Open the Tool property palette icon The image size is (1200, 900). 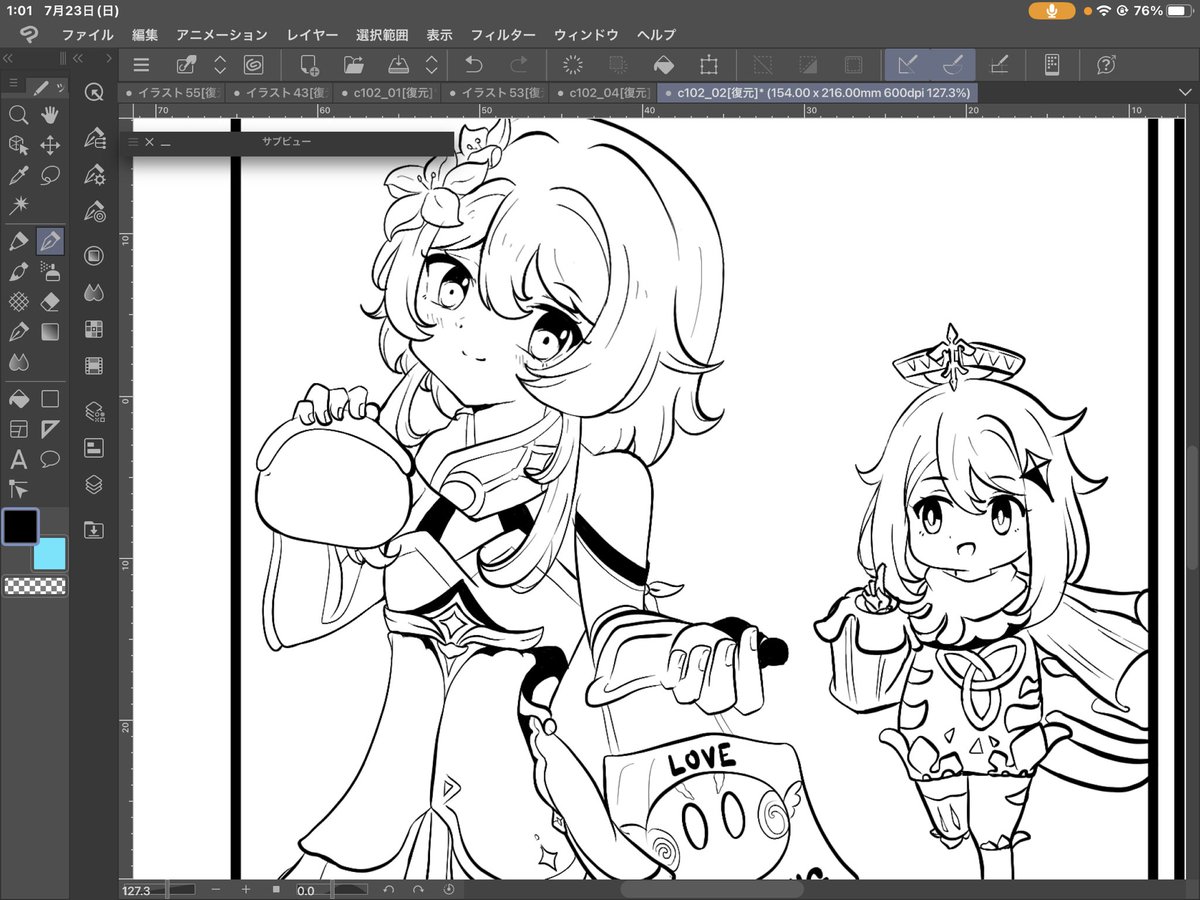tap(94, 174)
